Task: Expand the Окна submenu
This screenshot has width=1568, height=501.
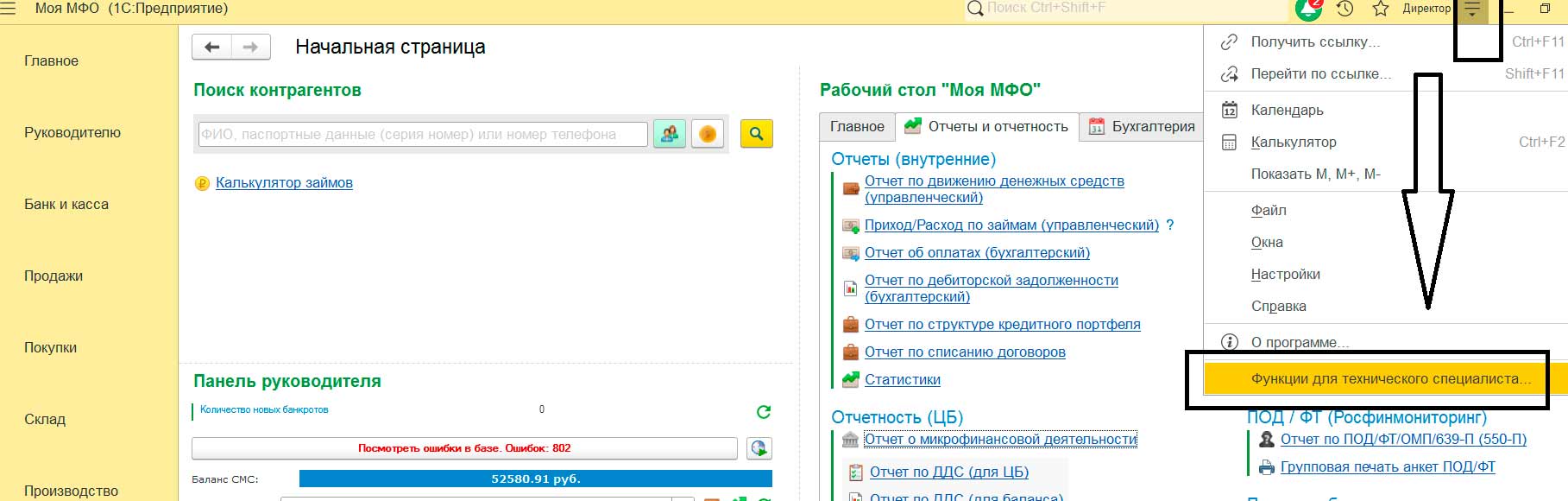Action: (x=1386, y=242)
